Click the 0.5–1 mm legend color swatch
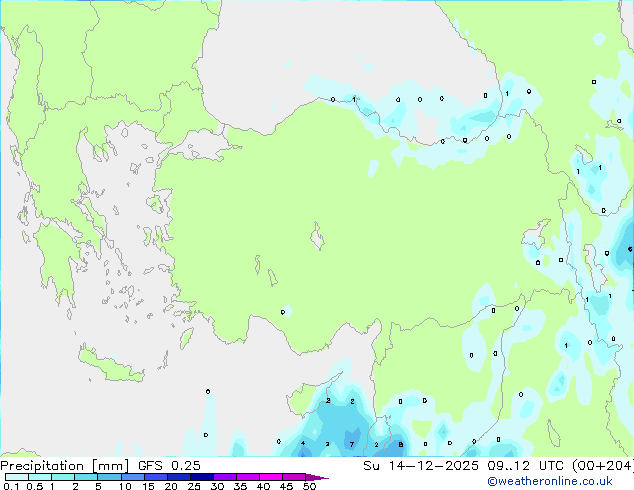Screen dimensions: 634x490 click(40, 477)
